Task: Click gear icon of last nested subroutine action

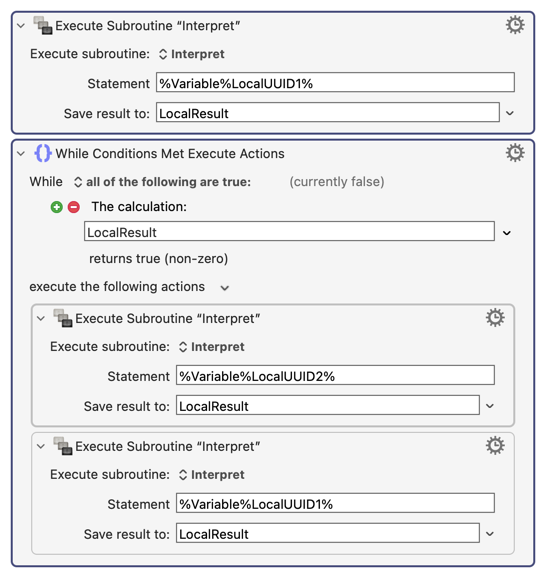Action: pos(495,446)
